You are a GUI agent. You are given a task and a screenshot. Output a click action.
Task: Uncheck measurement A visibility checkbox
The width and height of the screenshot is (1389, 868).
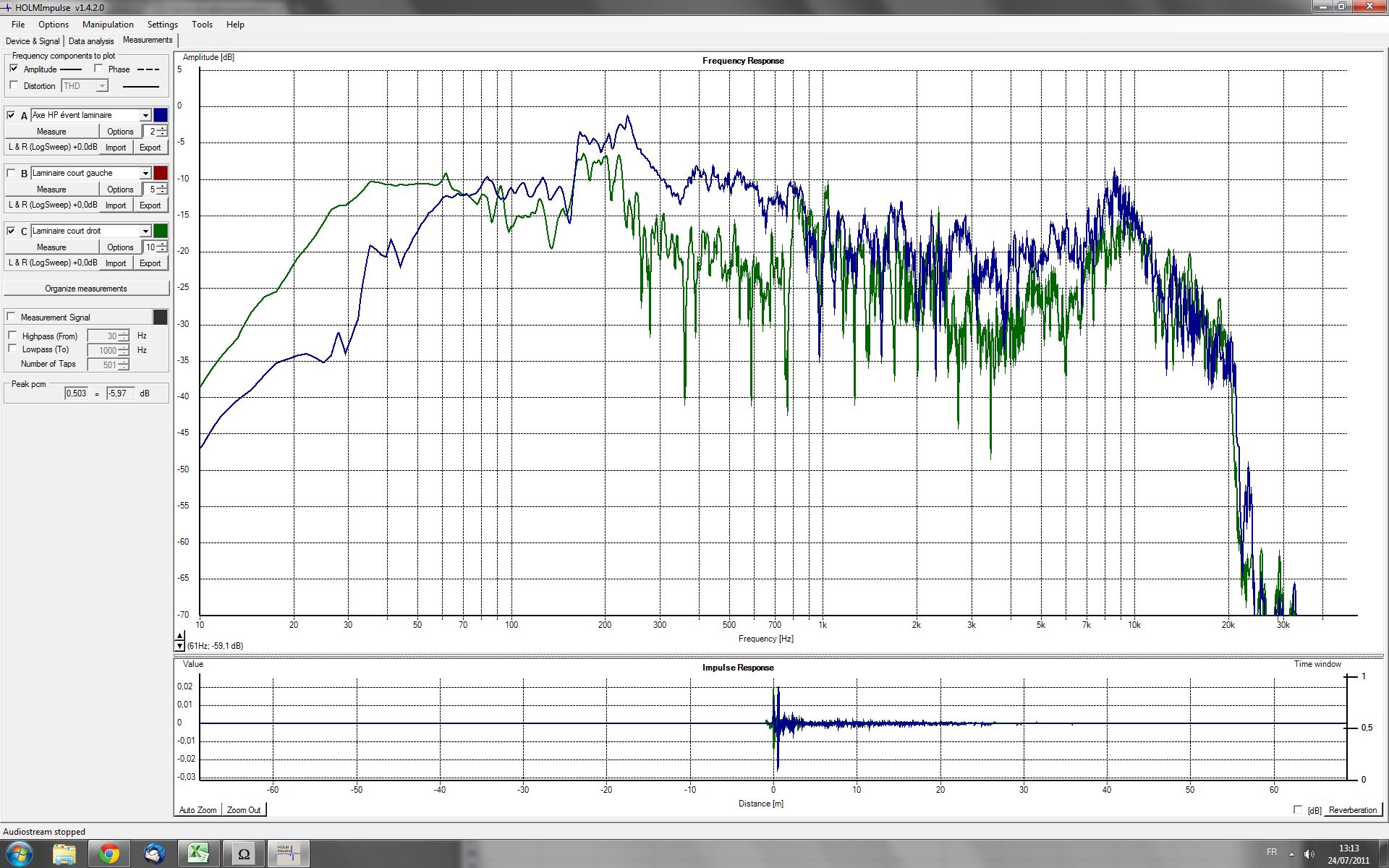click(x=11, y=115)
